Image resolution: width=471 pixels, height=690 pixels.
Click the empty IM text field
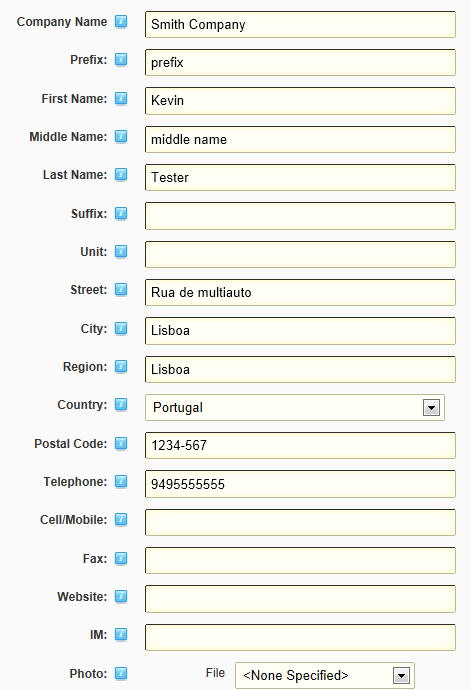click(300, 637)
